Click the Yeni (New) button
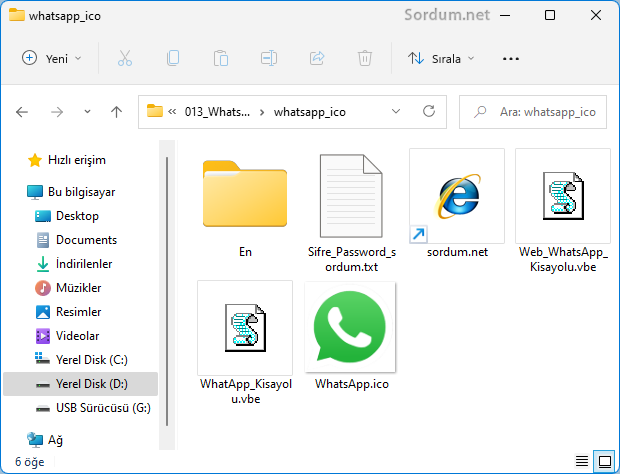The width and height of the screenshot is (620, 474). (51, 59)
